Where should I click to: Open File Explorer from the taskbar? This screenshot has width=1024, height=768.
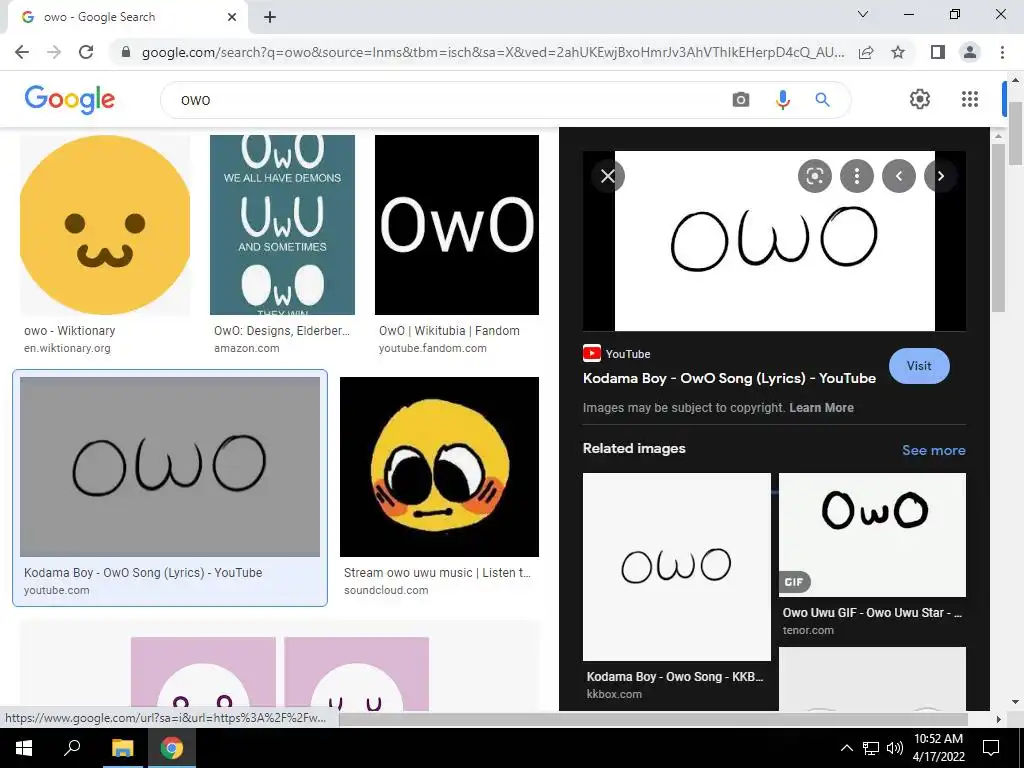[122, 748]
